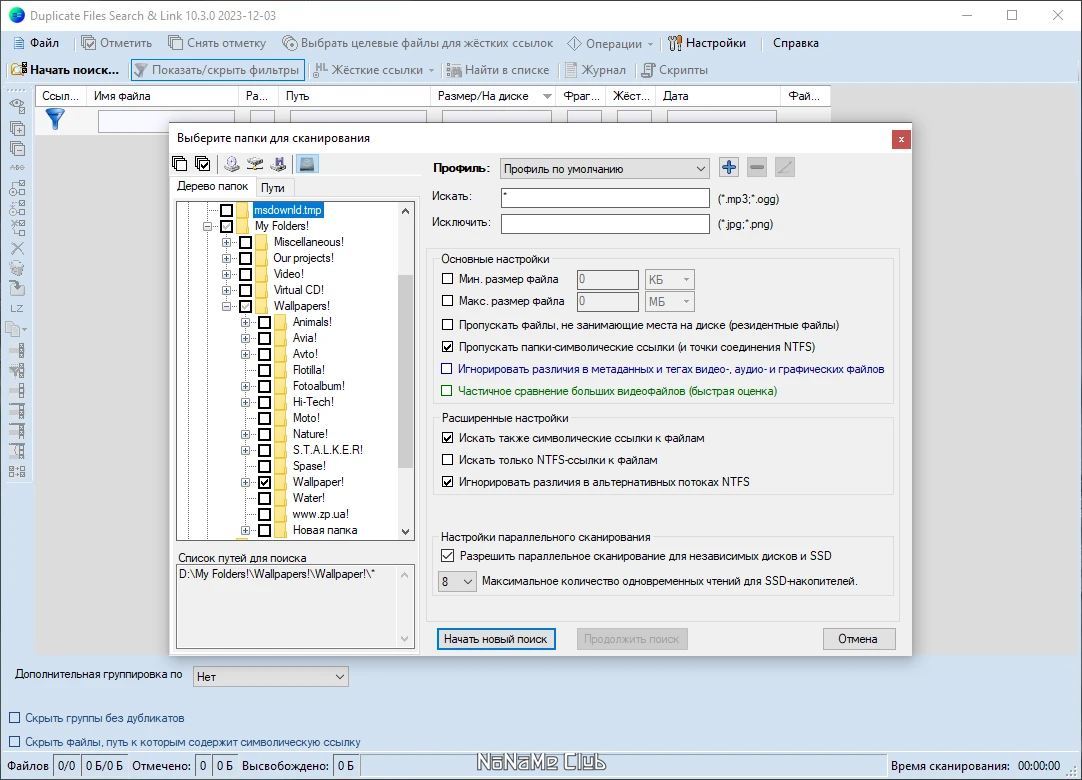Click the check-all stacked checkboxes icon in dialog
Screen dimensions: 1082x780
[202, 164]
